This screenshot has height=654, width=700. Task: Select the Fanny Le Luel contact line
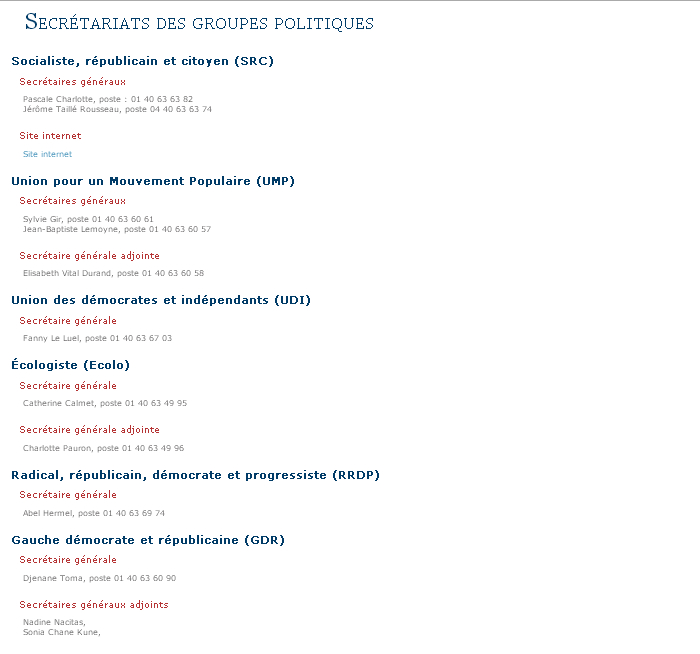[x=97, y=338]
